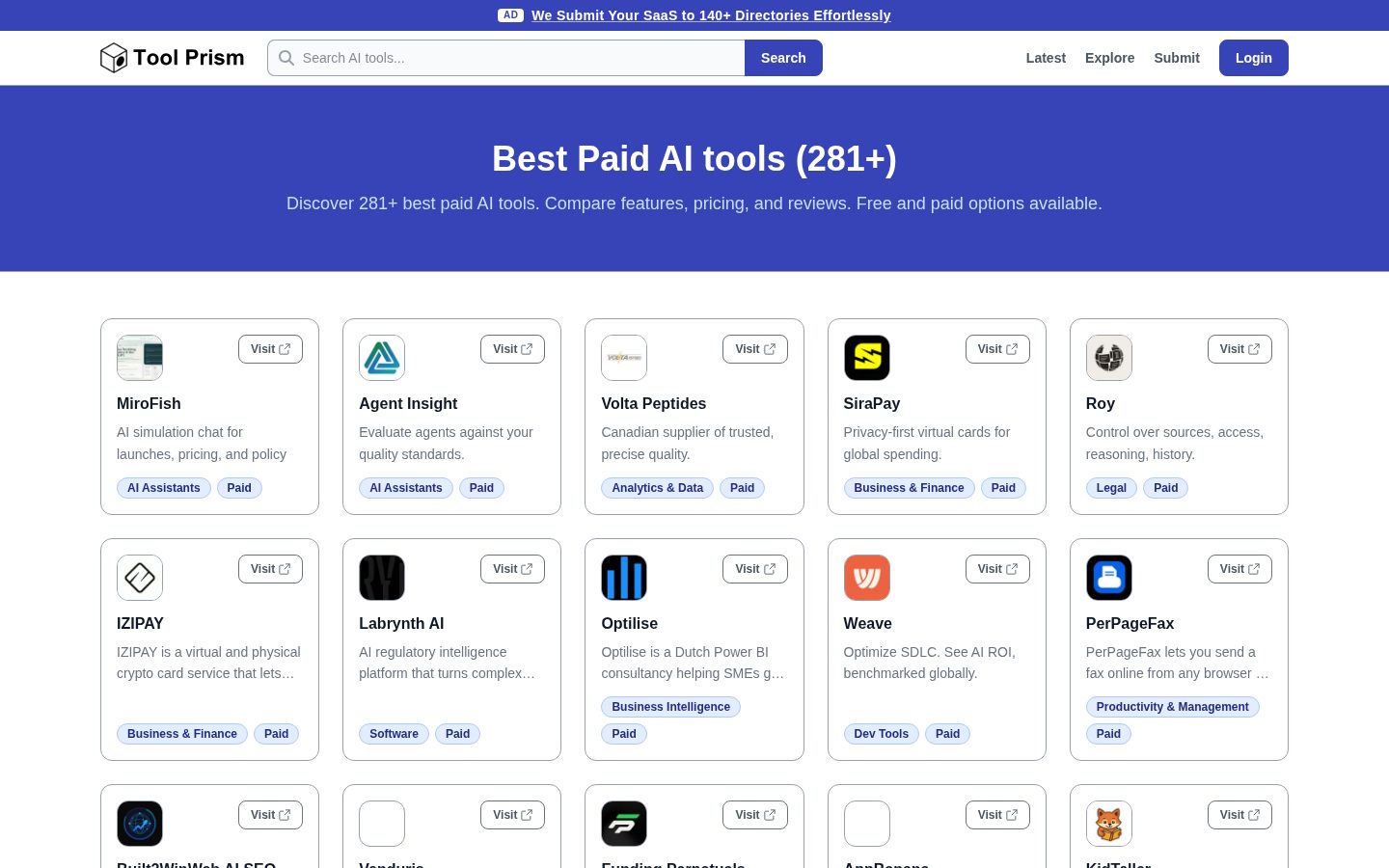This screenshot has width=1389, height=868.
Task: Open the MiroFish card title
Action: 149,403
